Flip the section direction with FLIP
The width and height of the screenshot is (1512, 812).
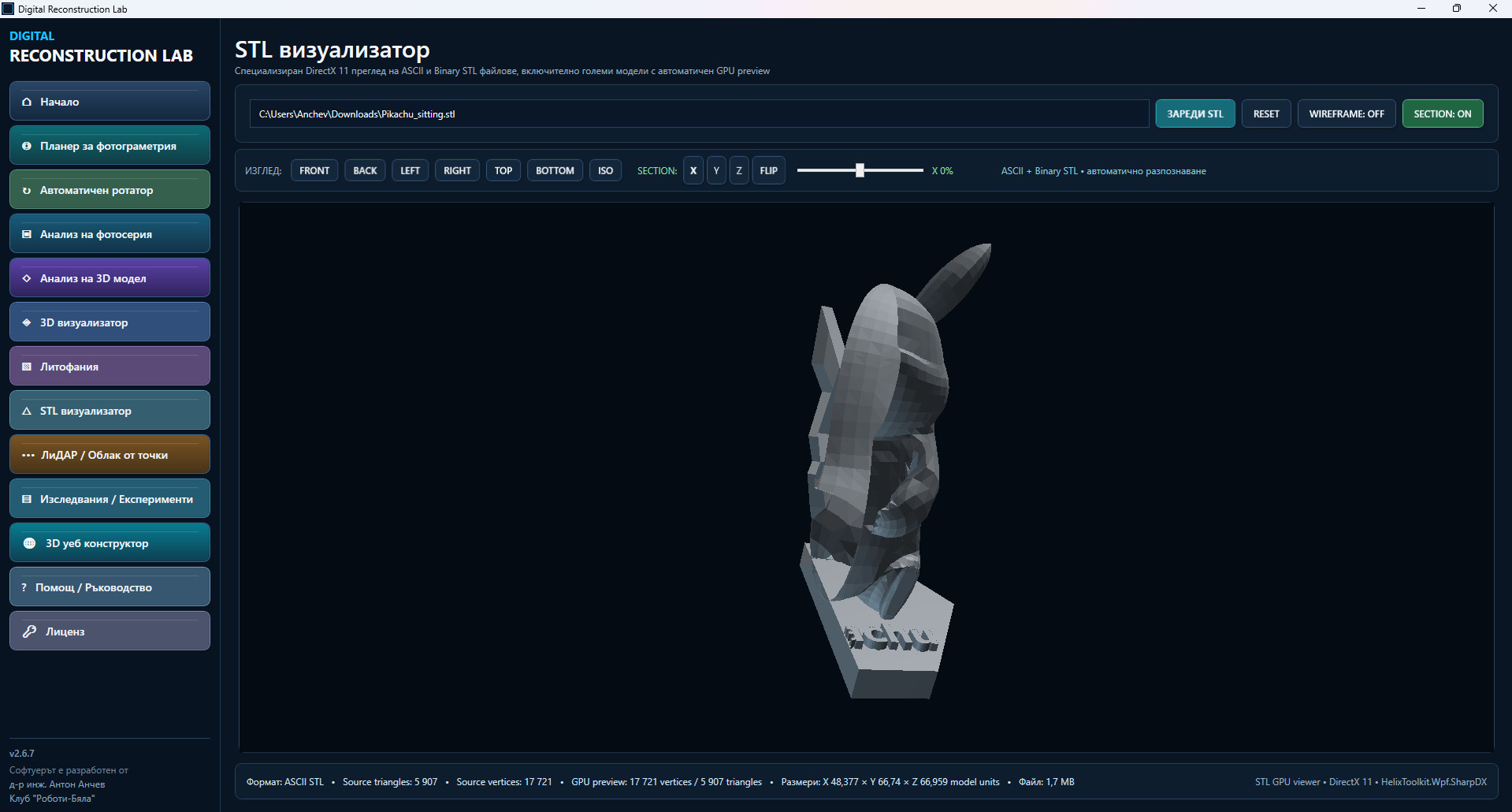click(x=769, y=170)
